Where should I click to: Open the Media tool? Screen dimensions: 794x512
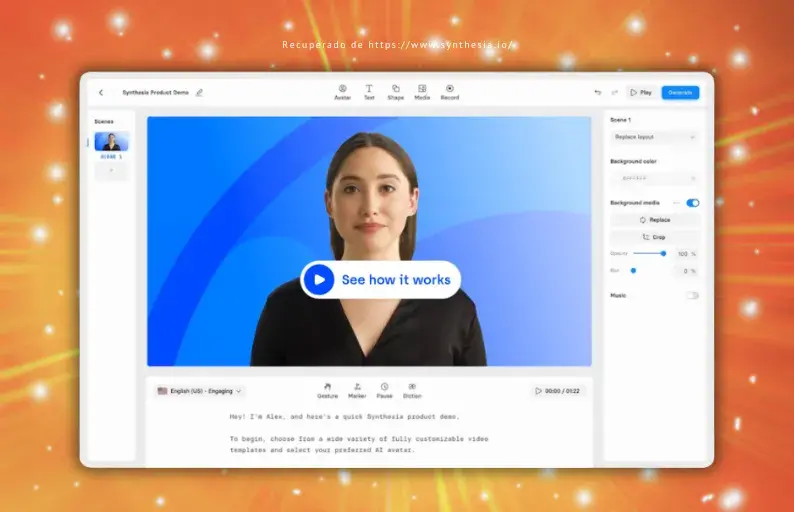(x=422, y=92)
